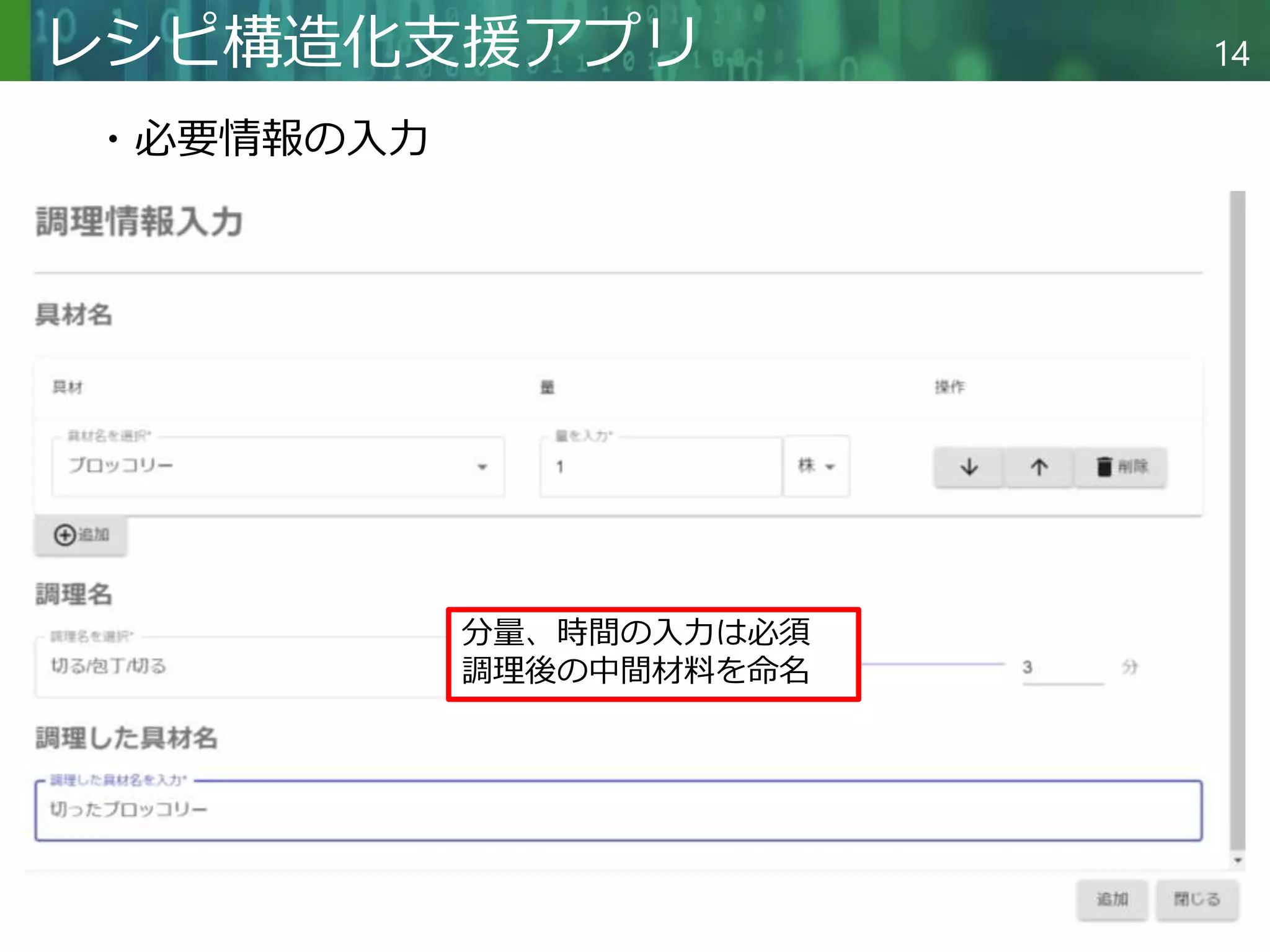The width and height of the screenshot is (1270, 952).
Task: Click the time slider track next to the minutes field
Action: click(x=933, y=664)
